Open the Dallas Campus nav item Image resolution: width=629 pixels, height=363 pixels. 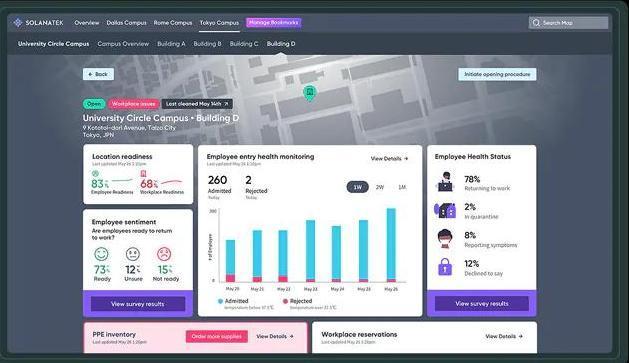[126, 23]
